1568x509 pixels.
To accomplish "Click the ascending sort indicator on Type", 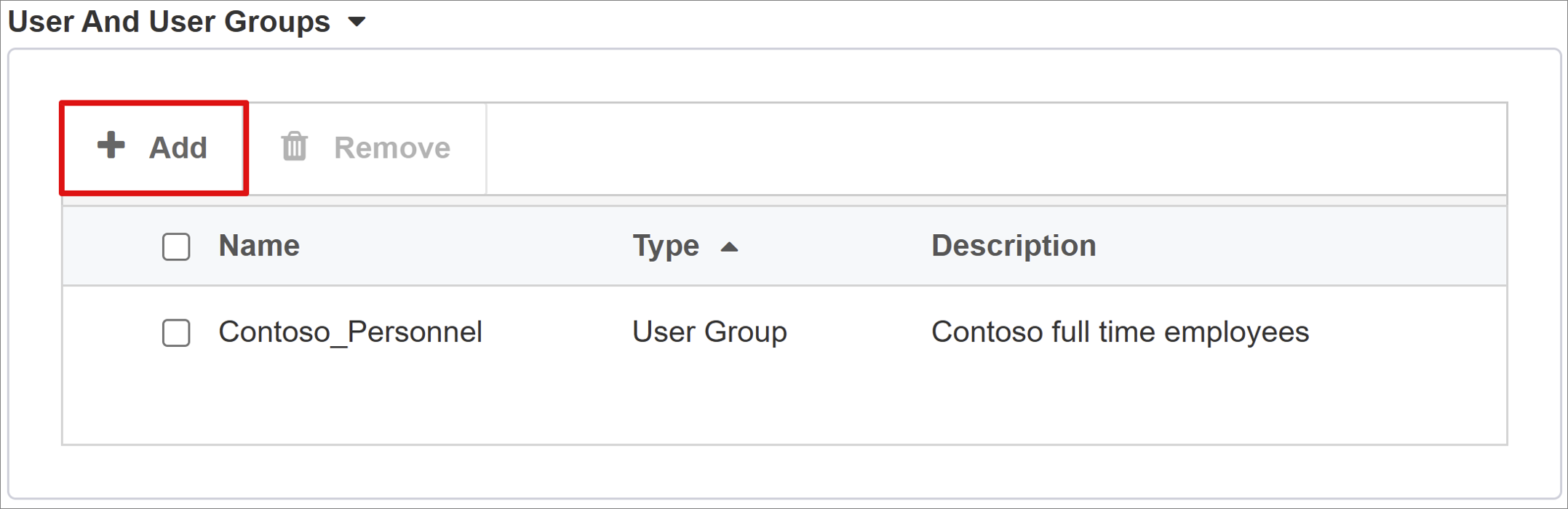I will tap(730, 247).
